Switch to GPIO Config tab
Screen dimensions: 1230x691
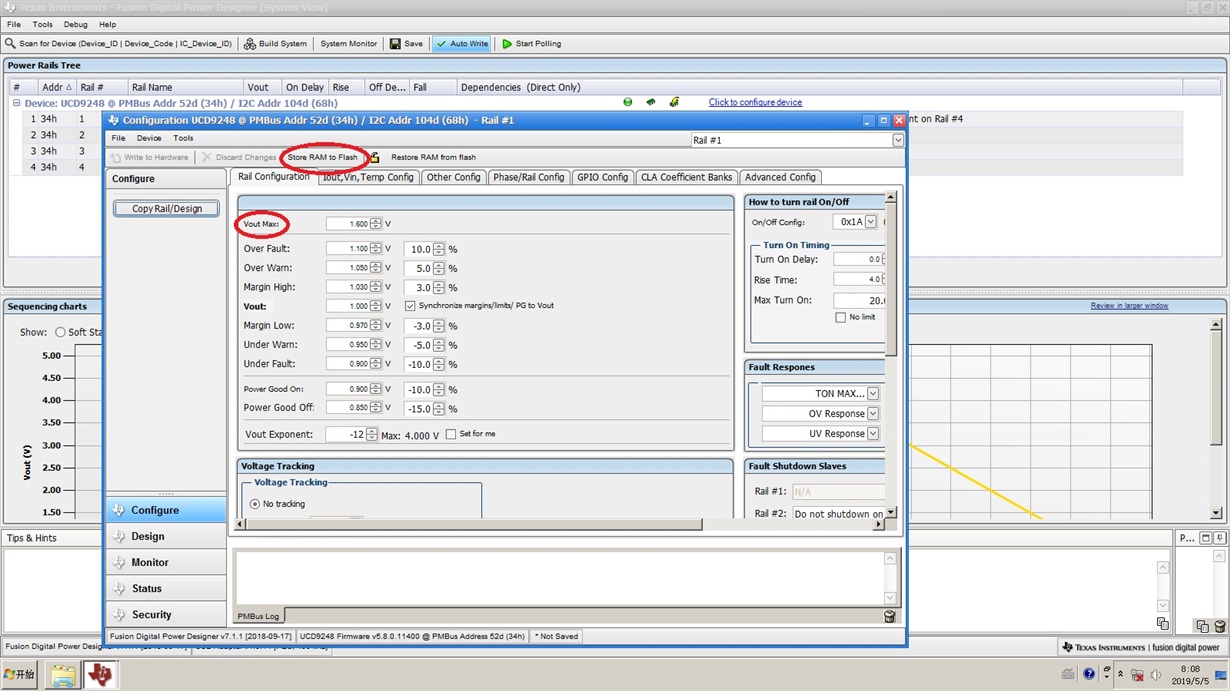pyautogui.click(x=602, y=177)
